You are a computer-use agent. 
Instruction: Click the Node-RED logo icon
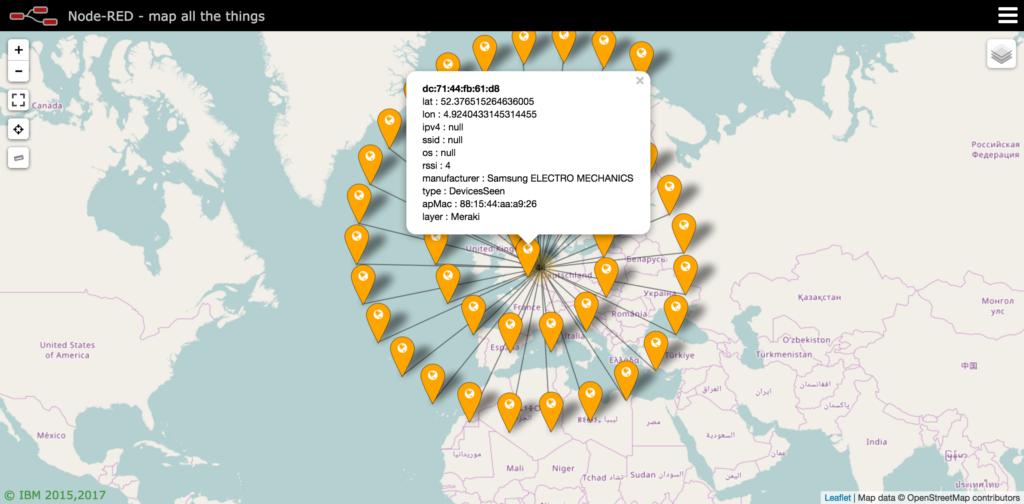tap(34, 15)
